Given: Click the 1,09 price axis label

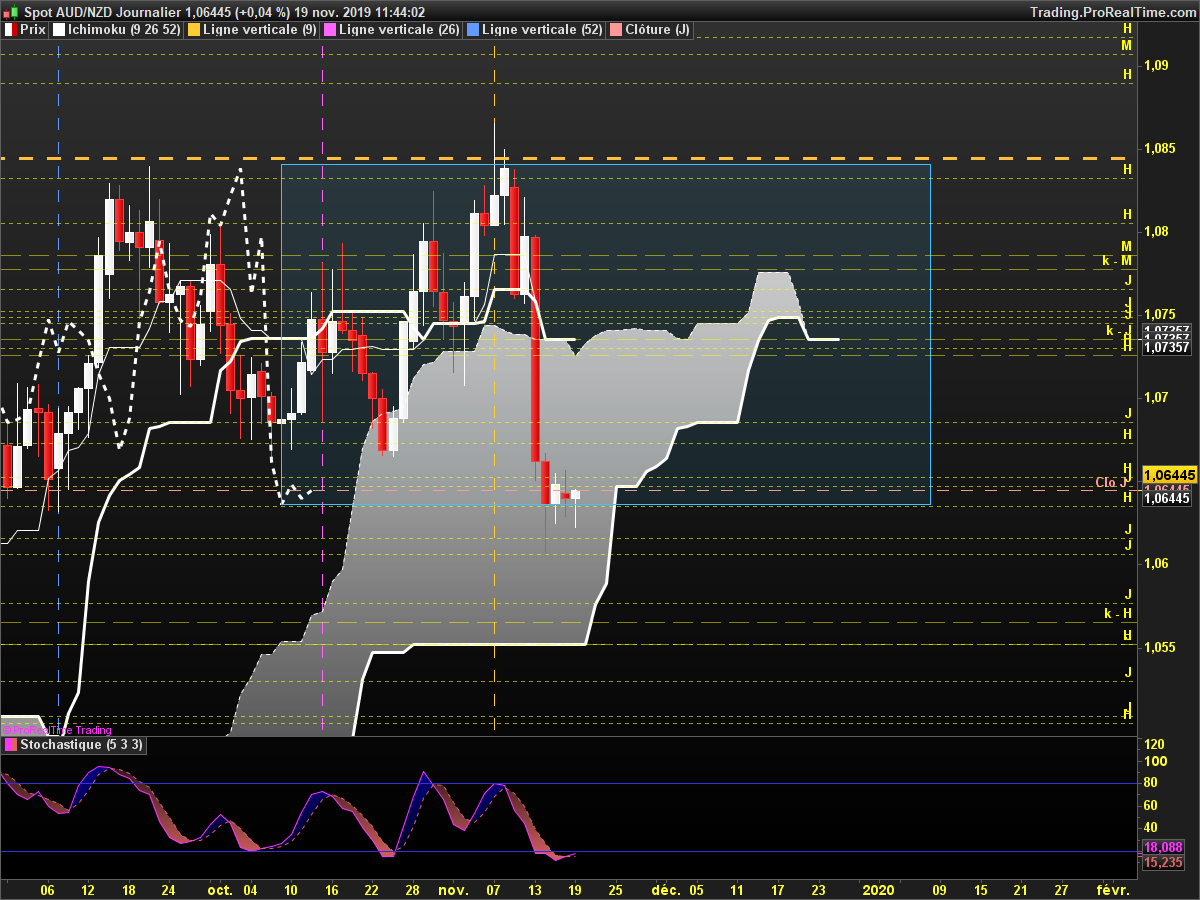Looking at the screenshot, I should [x=1156, y=65].
